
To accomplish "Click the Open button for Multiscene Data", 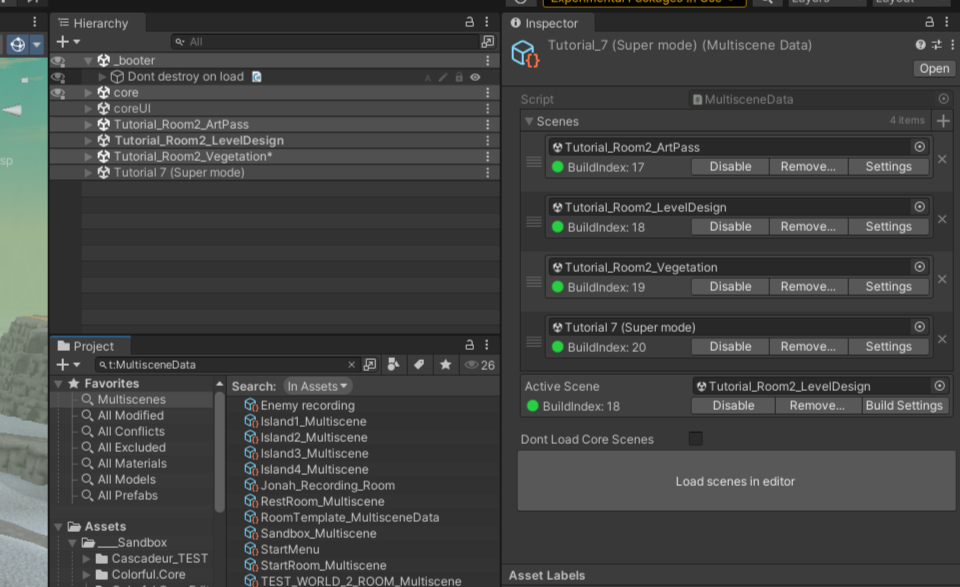I will (x=933, y=68).
